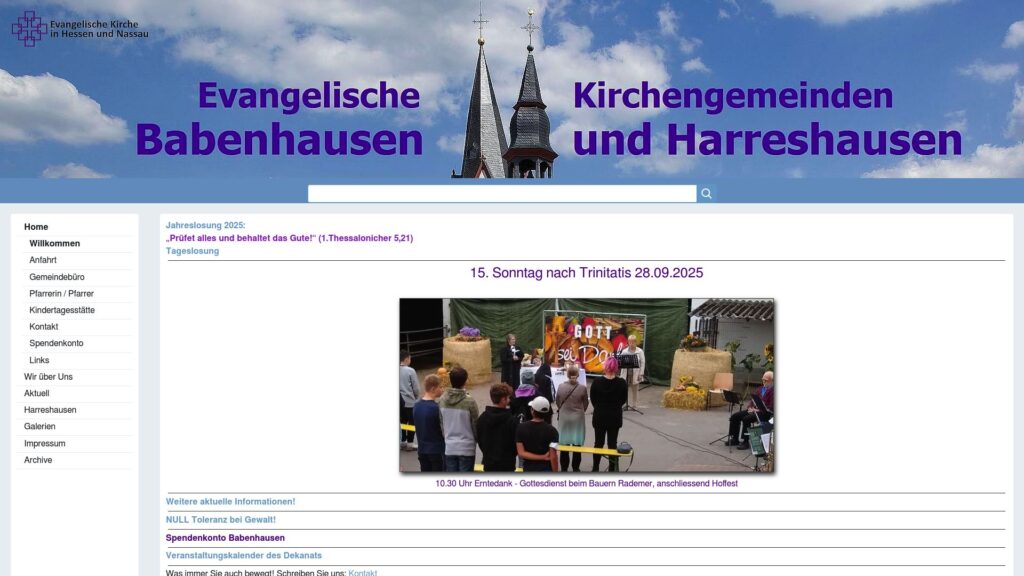1024x576 pixels.
Task: Open the Spendenkonto sidebar entry
Action: pyautogui.click(x=55, y=343)
